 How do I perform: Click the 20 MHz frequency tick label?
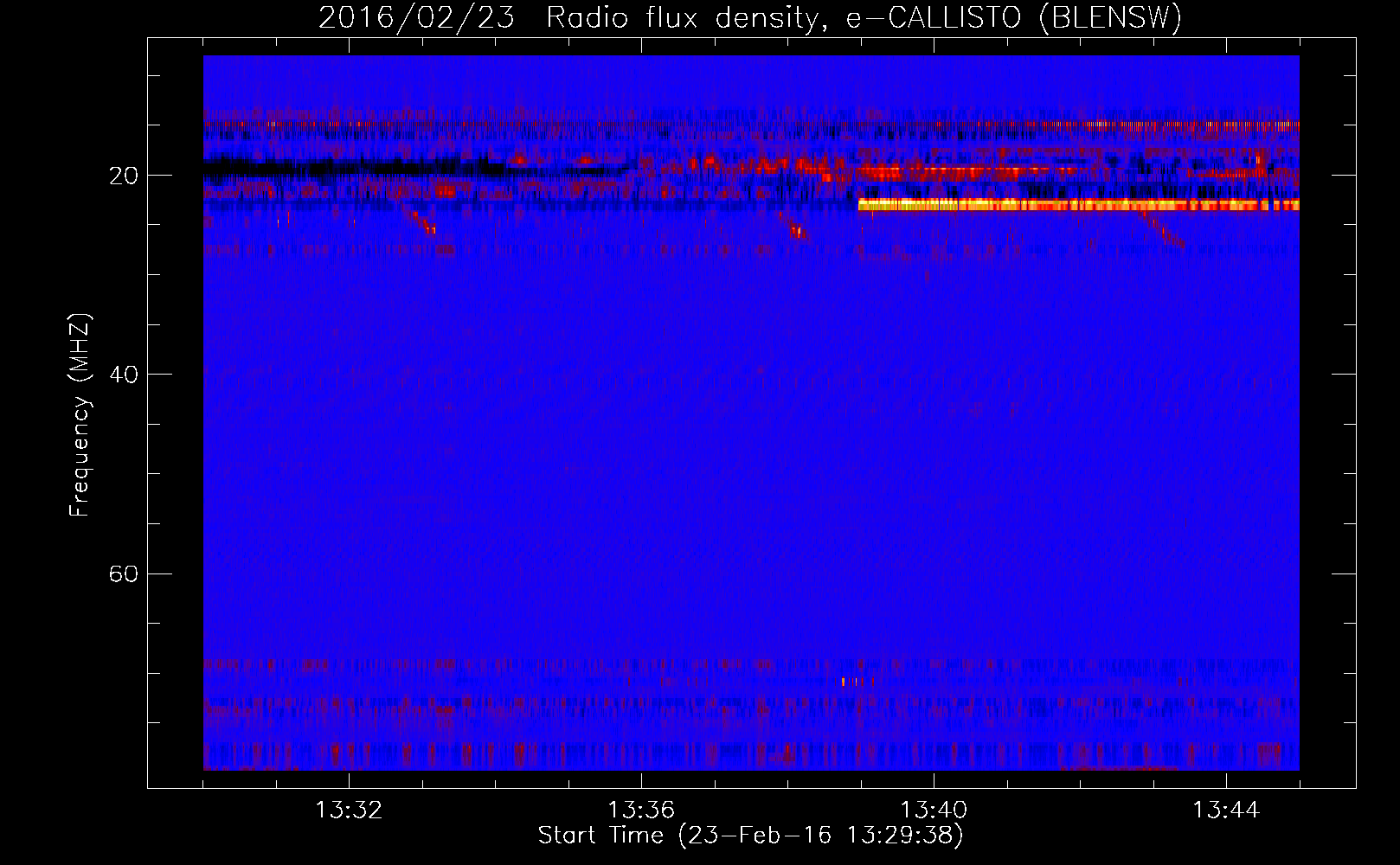(x=124, y=176)
